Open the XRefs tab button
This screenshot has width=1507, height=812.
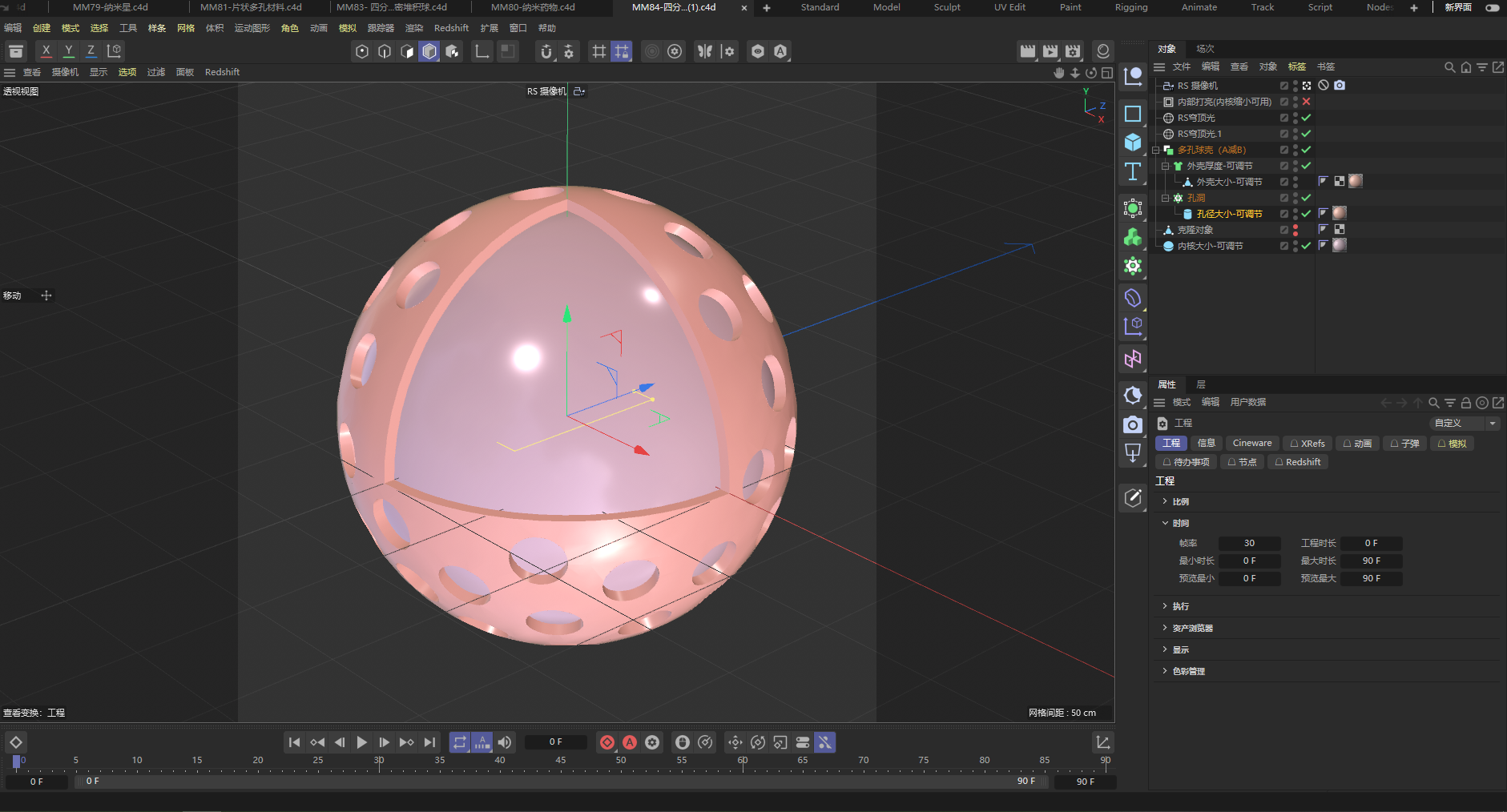[1308, 444]
